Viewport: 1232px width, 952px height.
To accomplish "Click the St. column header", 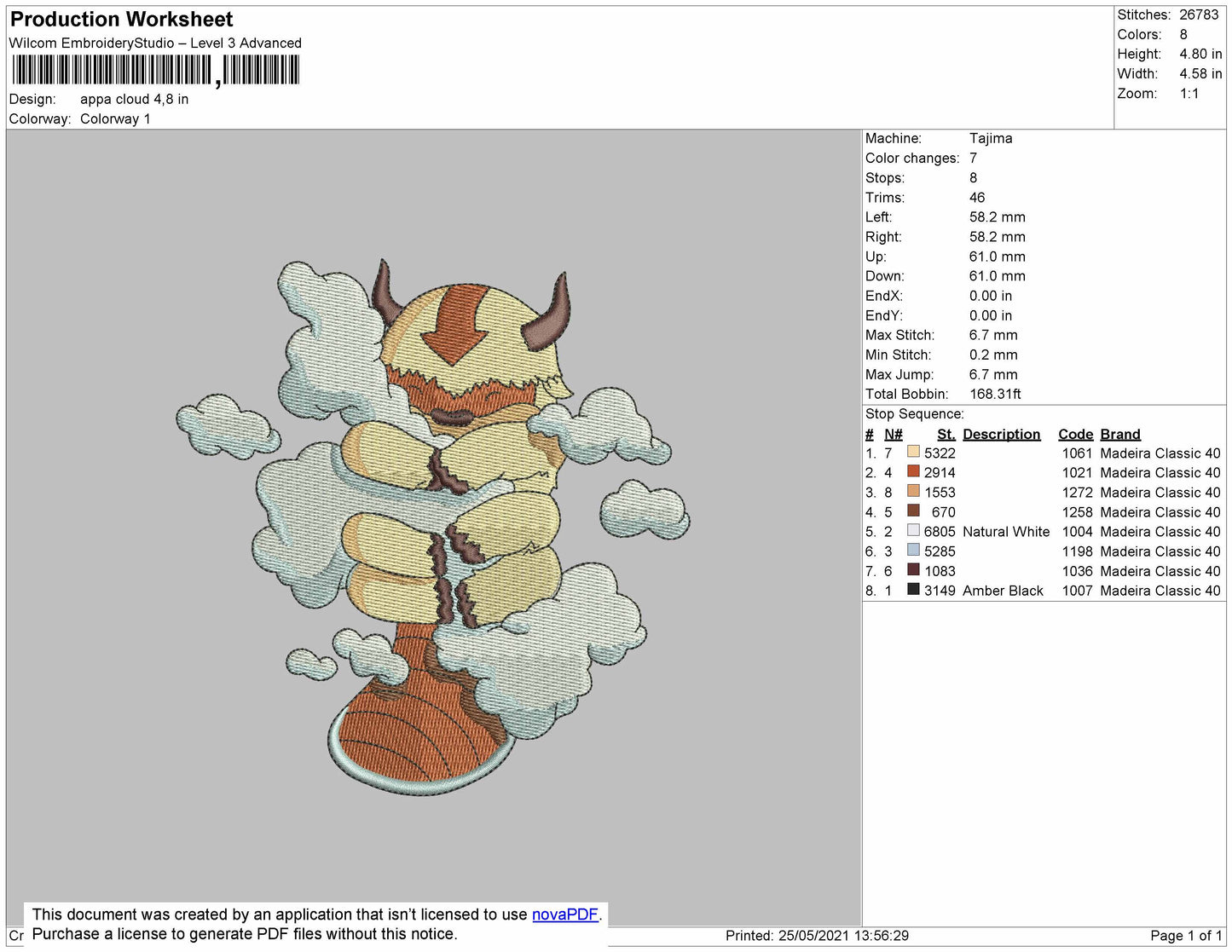I will pyautogui.click(x=946, y=434).
